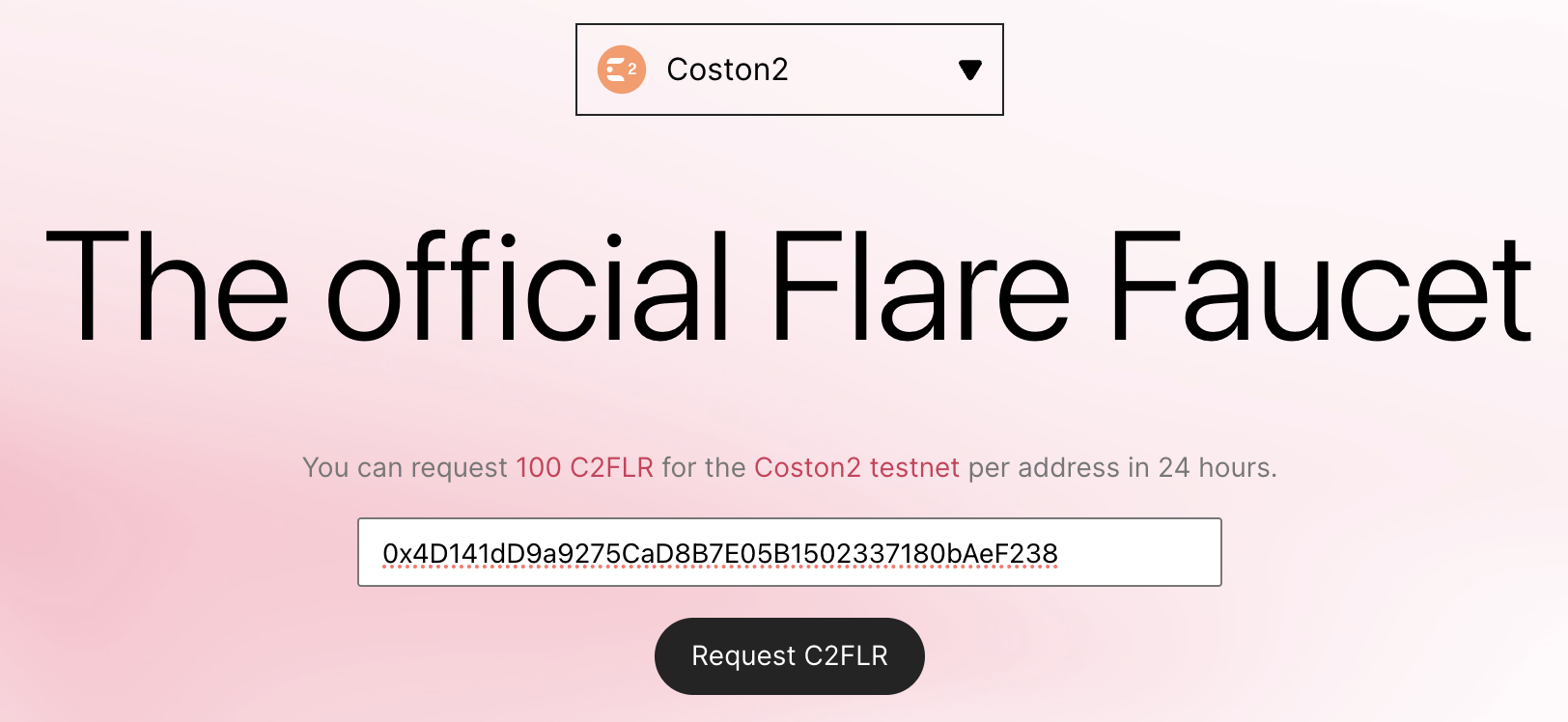Click the orange Coston2 network logo icon
This screenshot has width=1568, height=722.
pos(621,69)
